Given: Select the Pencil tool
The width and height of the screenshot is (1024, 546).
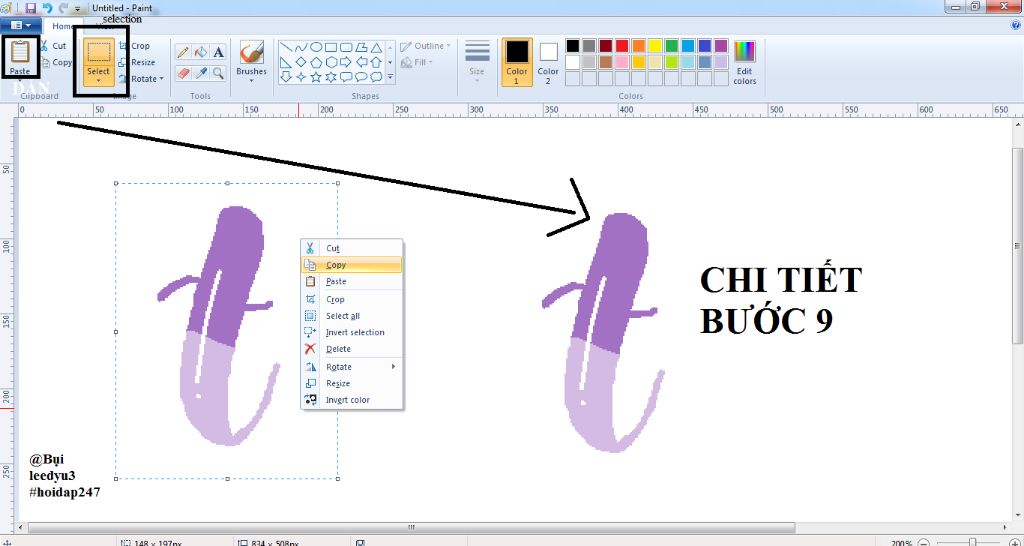Looking at the screenshot, I should click(x=184, y=52).
